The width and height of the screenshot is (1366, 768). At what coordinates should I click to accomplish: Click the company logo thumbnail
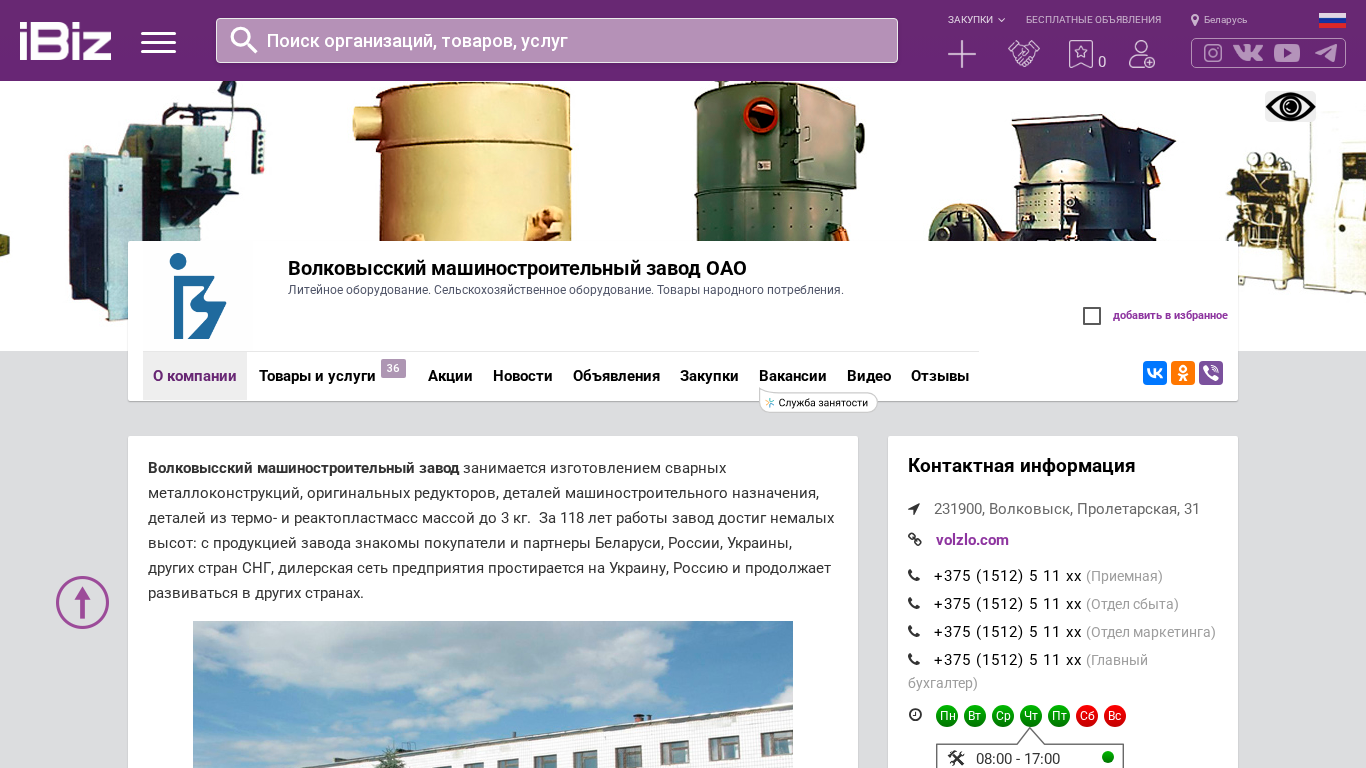pyautogui.click(x=197, y=296)
